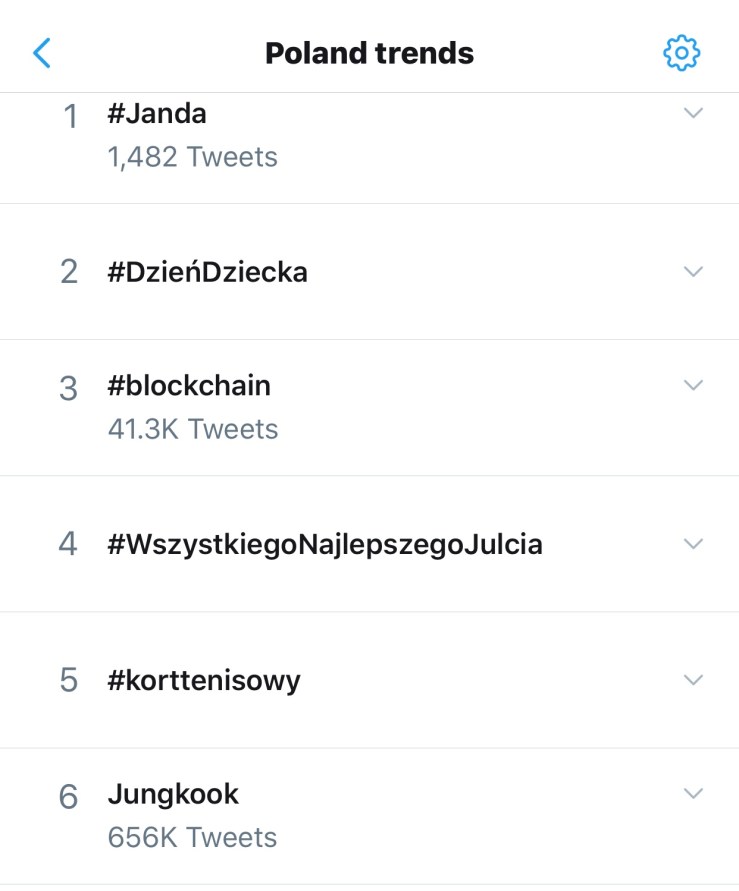Open chevron menu beside Jungkook
739x891 pixels.
(x=693, y=793)
